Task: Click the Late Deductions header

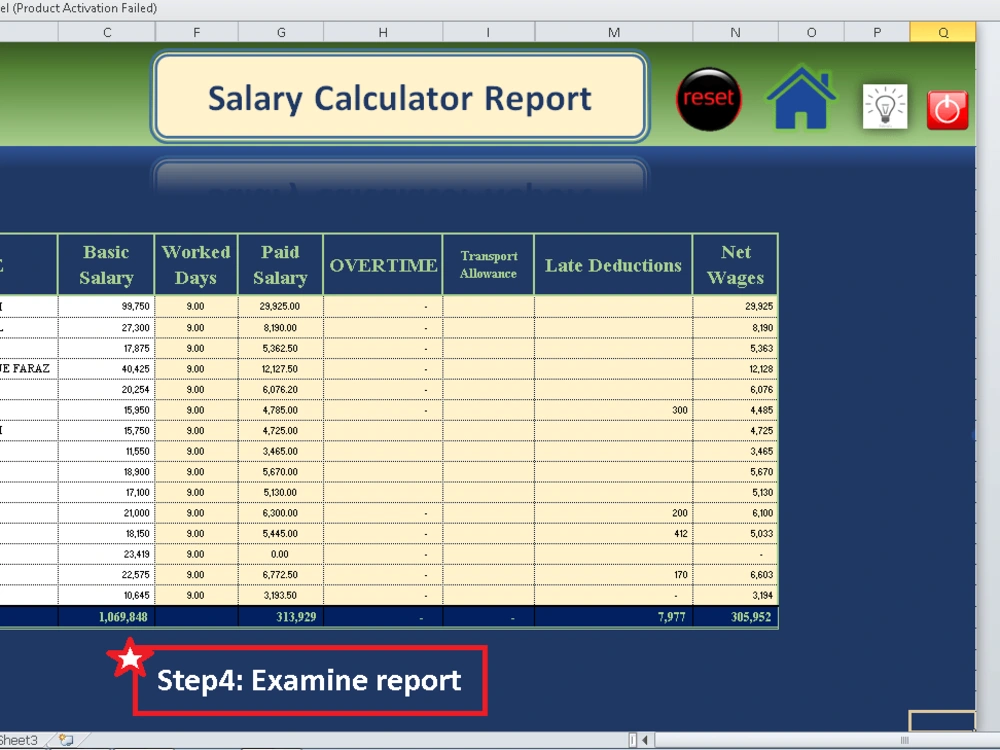Action: click(612, 264)
